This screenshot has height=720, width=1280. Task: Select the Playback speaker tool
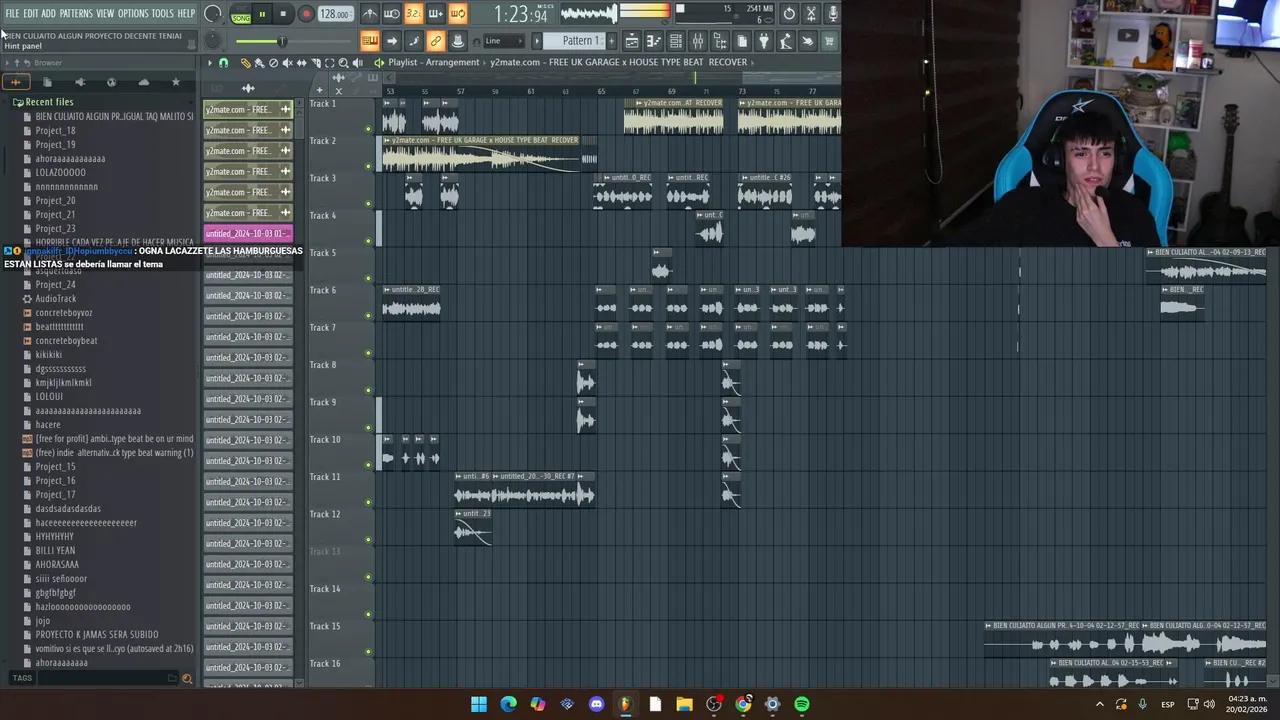pyautogui.click(x=357, y=63)
